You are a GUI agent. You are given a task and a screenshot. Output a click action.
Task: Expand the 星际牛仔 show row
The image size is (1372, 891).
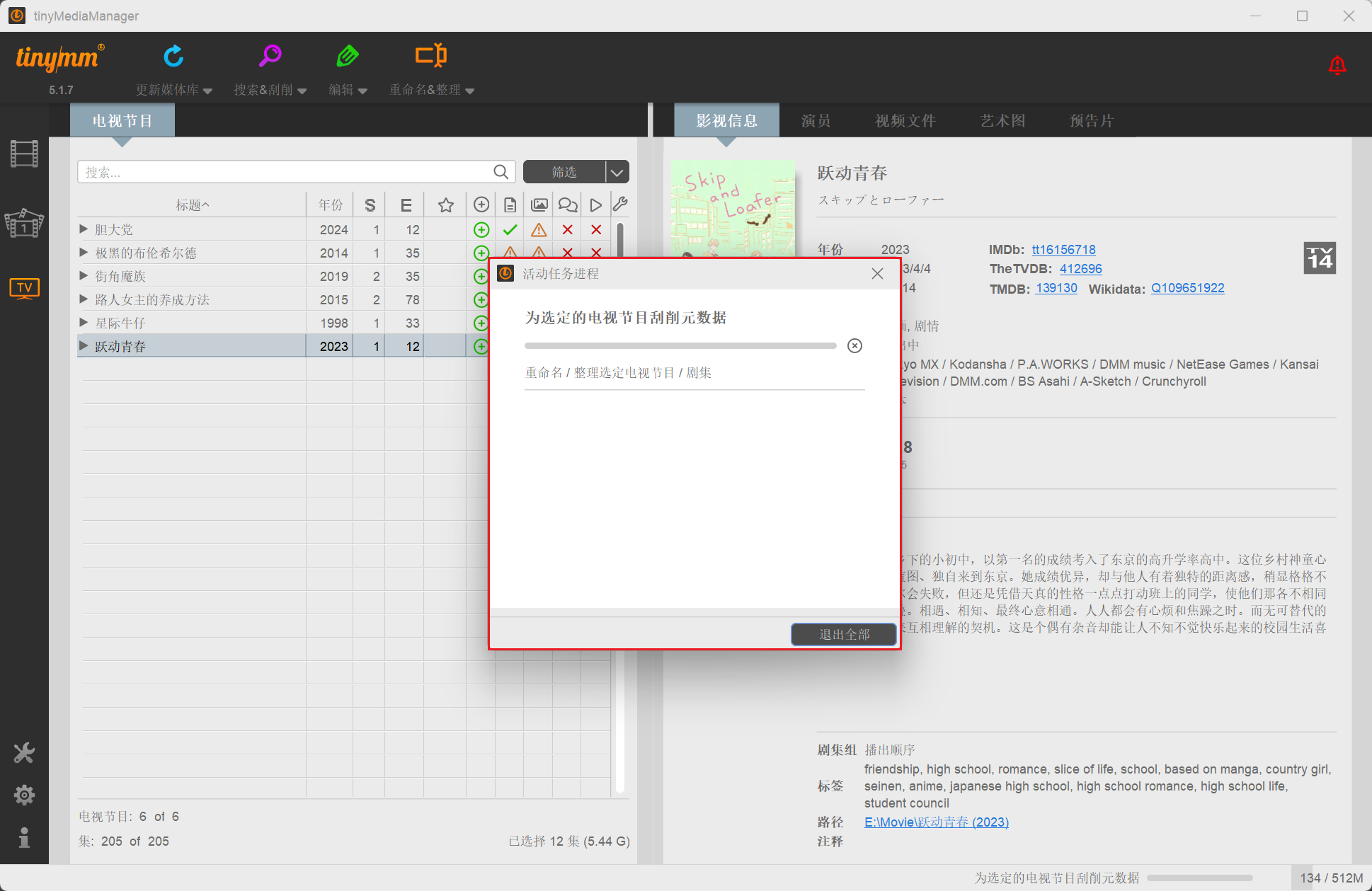(x=84, y=322)
